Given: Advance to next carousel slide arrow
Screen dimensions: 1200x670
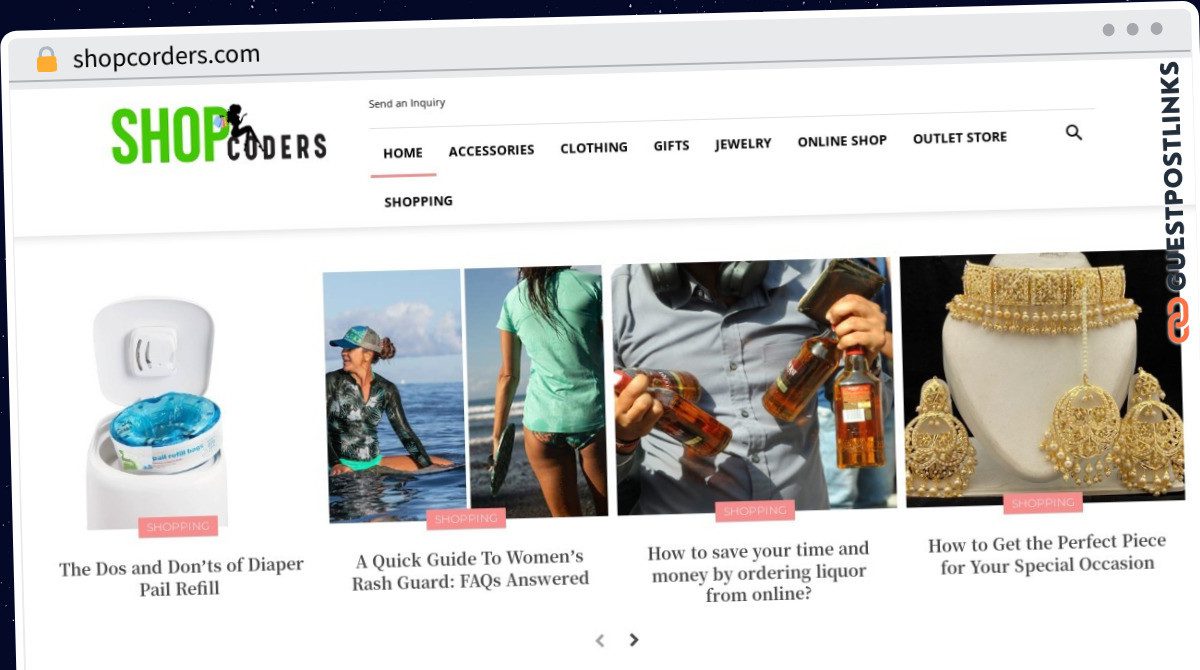Looking at the screenshot, I should [633, 639].
